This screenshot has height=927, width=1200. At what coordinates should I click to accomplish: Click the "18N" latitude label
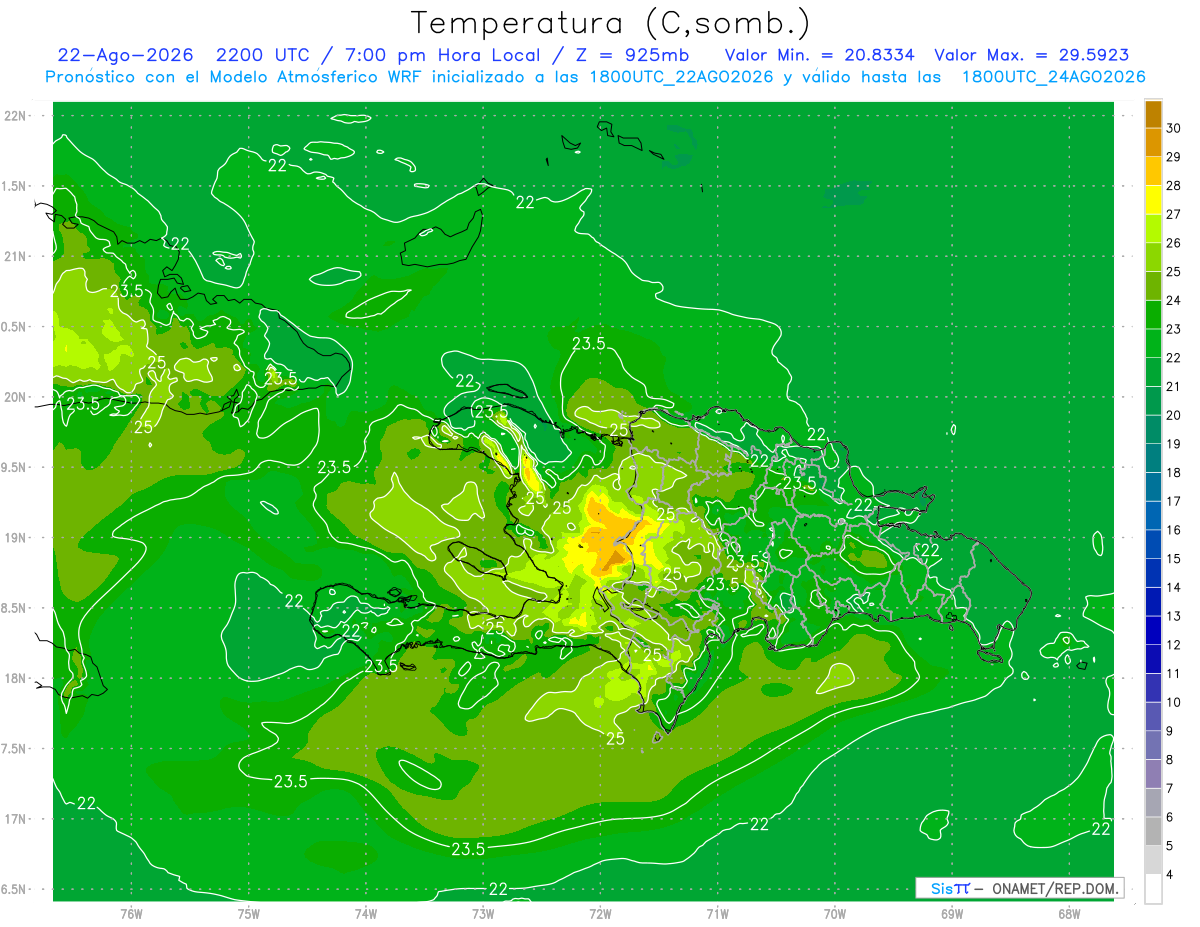(x=16, y=678)
